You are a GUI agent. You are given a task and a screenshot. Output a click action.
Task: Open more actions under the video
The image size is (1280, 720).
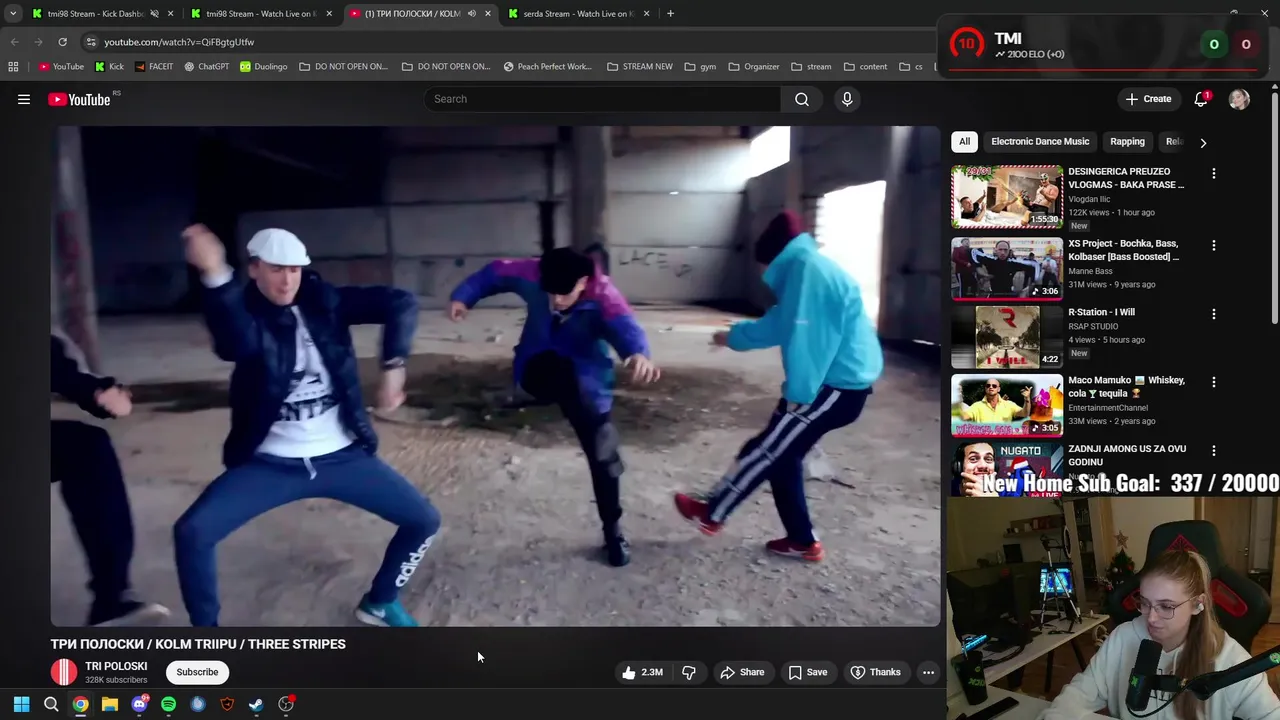(x=928, y=672)
